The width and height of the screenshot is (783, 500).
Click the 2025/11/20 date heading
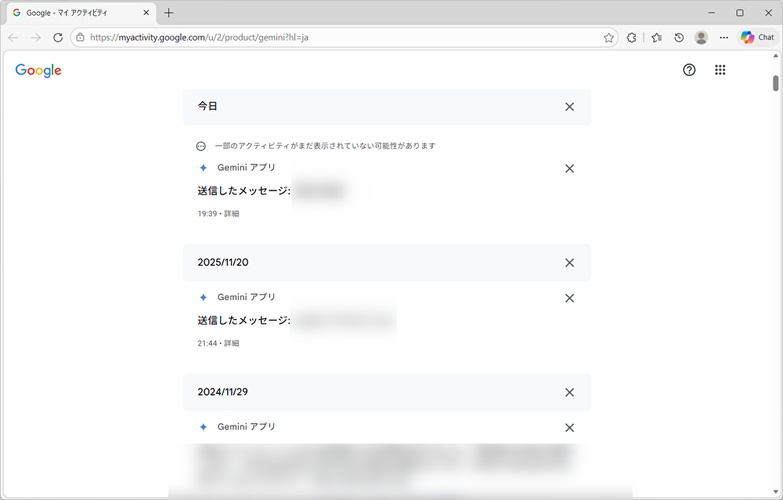(x=223, y=263)
